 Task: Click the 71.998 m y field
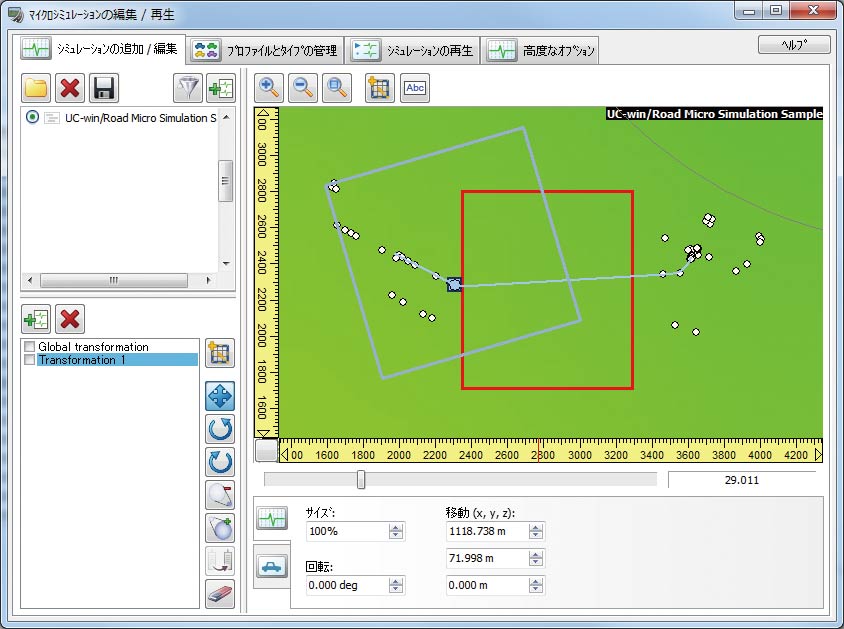pyautogui.click(x=487, y=558)
